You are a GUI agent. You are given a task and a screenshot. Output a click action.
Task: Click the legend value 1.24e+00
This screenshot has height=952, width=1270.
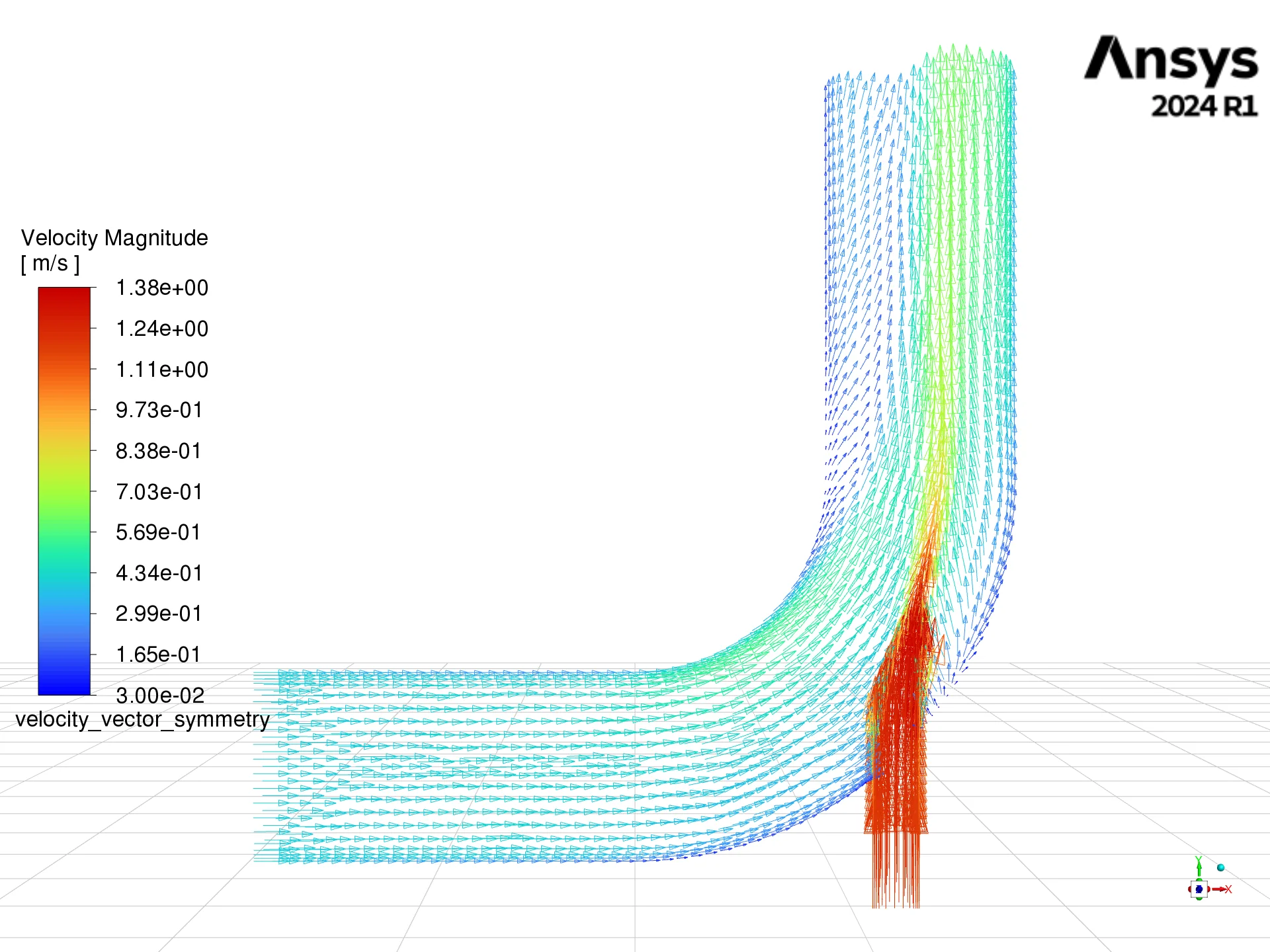pos(162,329)
